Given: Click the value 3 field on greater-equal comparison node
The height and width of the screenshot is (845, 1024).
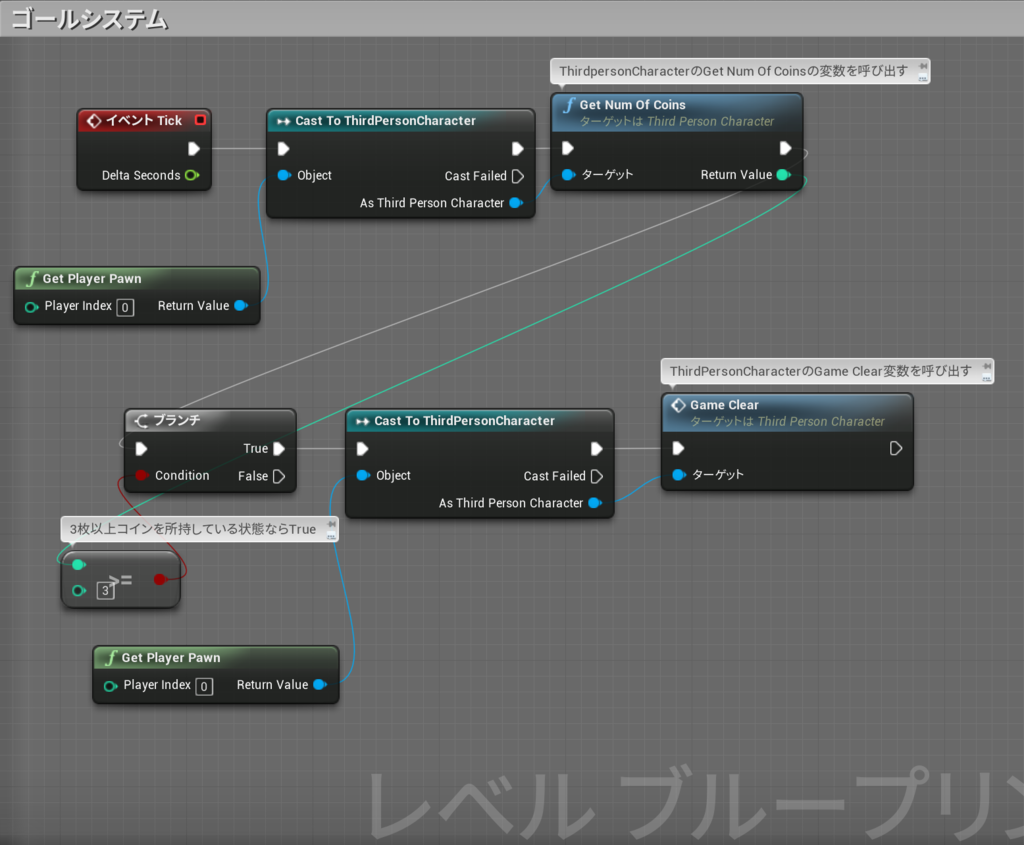Looking at the screenshot, I should [x=104, y=591].
